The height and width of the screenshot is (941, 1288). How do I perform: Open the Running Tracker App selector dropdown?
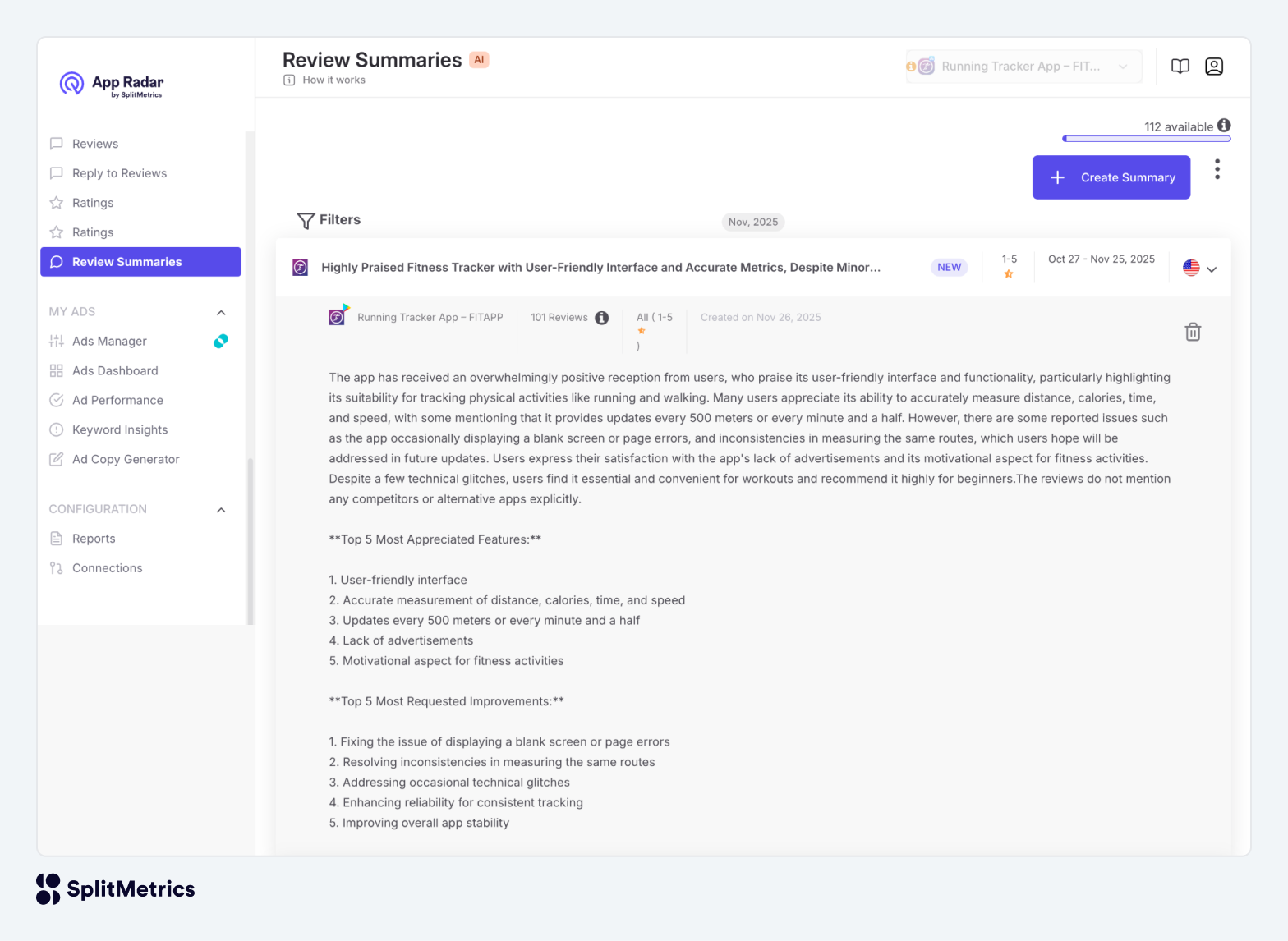pyautogui.click(x=1023, y=67)
